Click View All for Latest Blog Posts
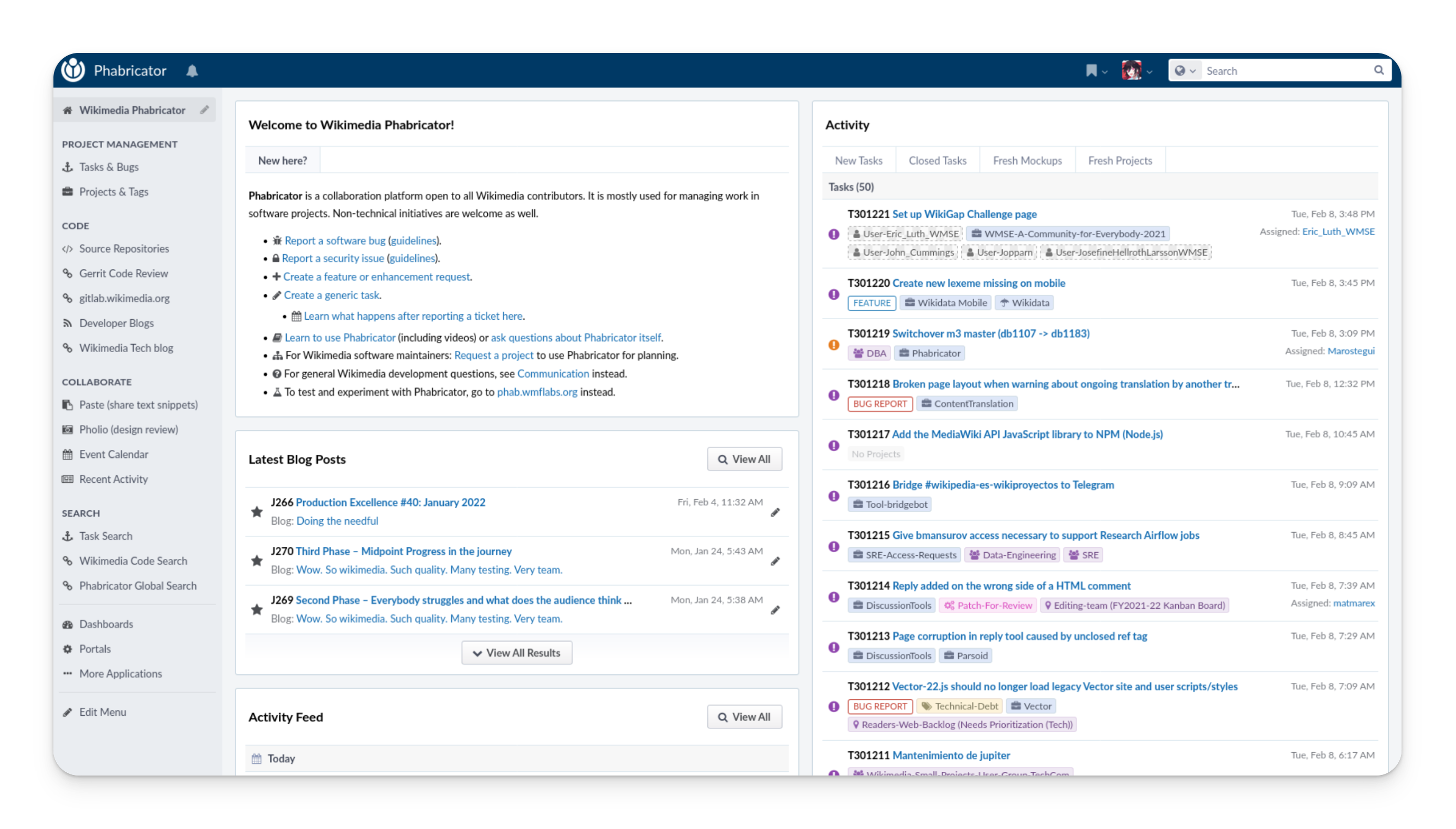 [744, 459]
